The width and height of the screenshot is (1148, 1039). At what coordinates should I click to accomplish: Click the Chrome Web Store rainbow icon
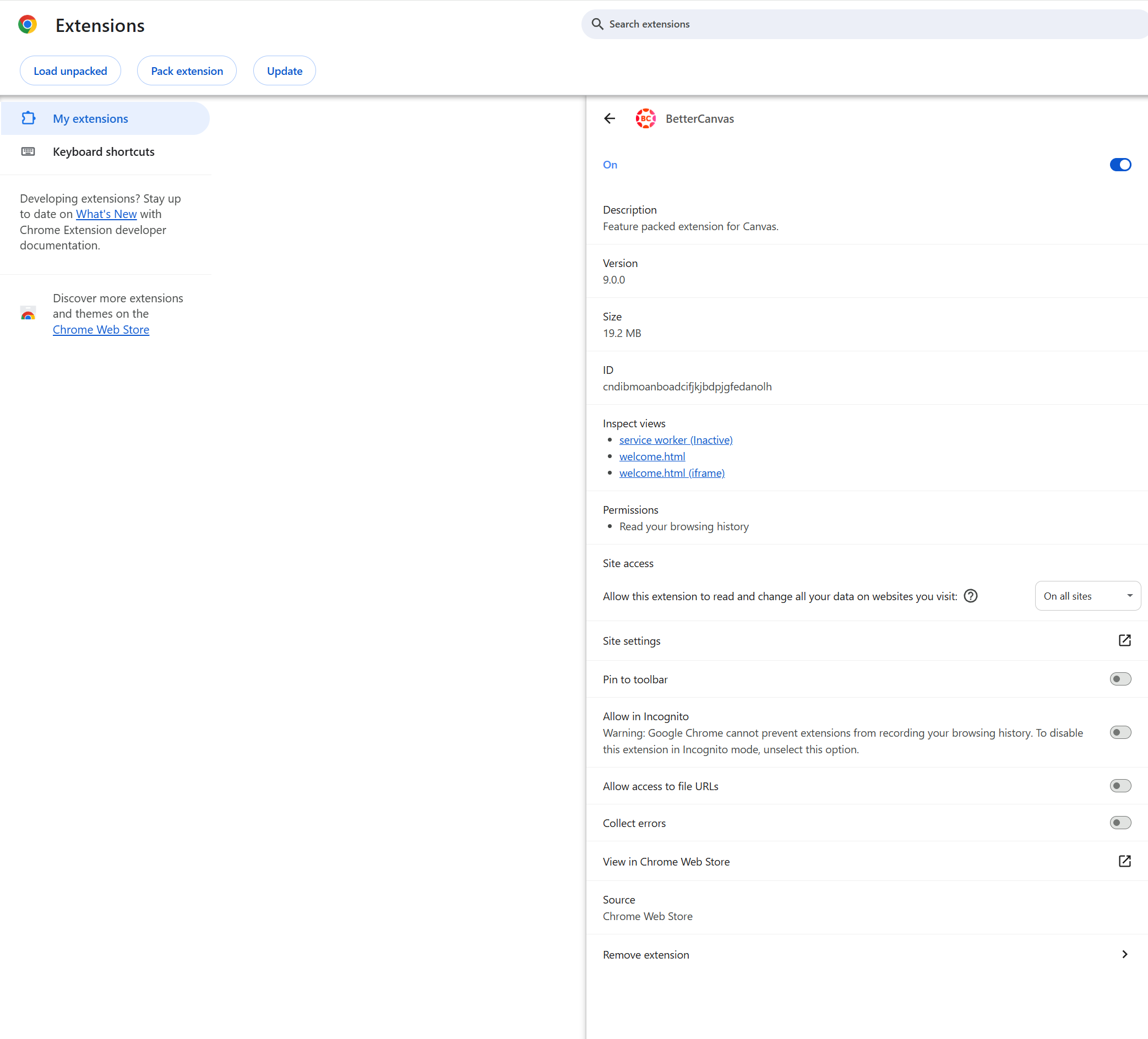tap(28, 314)
